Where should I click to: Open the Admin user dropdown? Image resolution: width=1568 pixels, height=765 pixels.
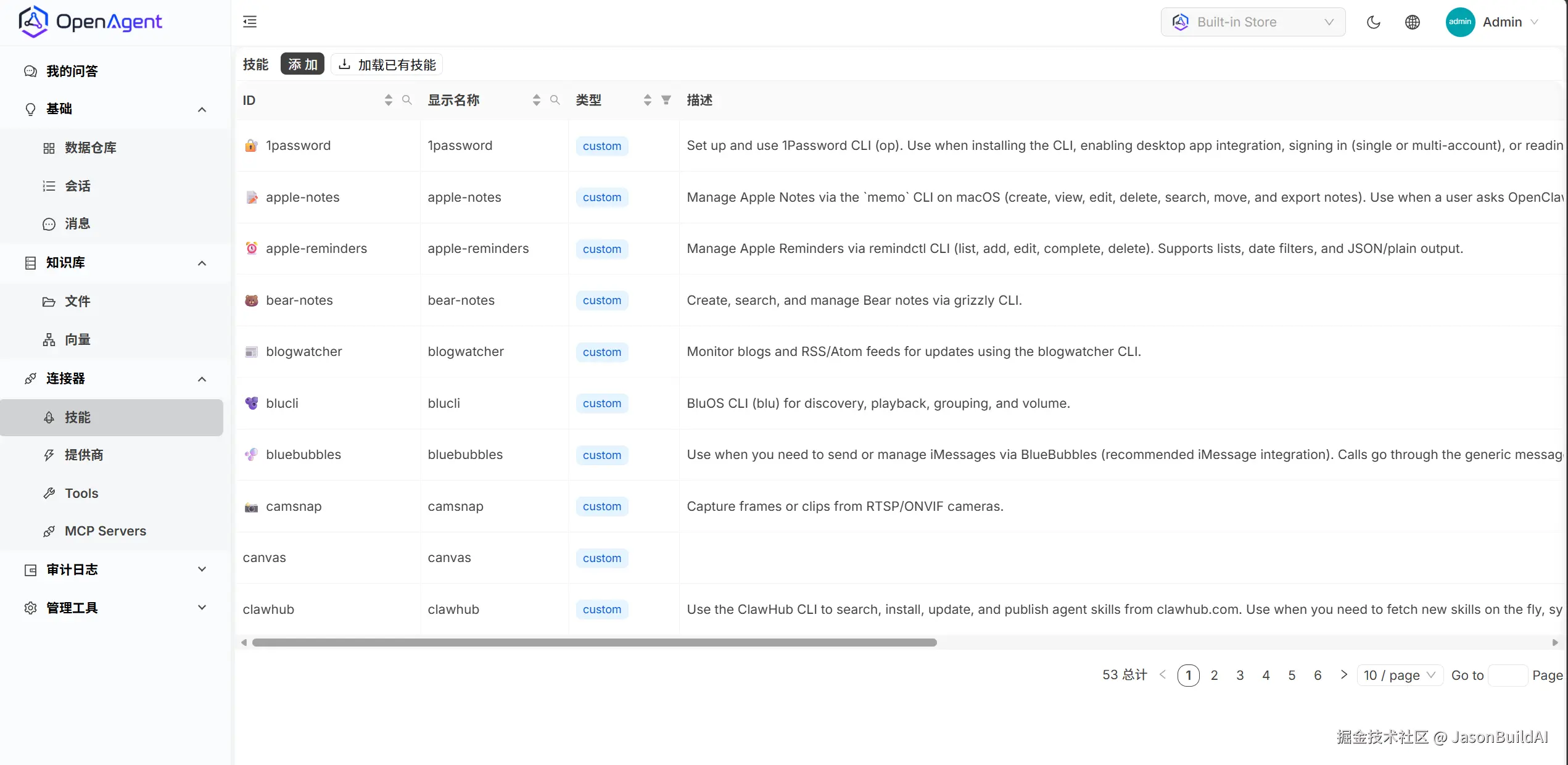[1510, 22]
